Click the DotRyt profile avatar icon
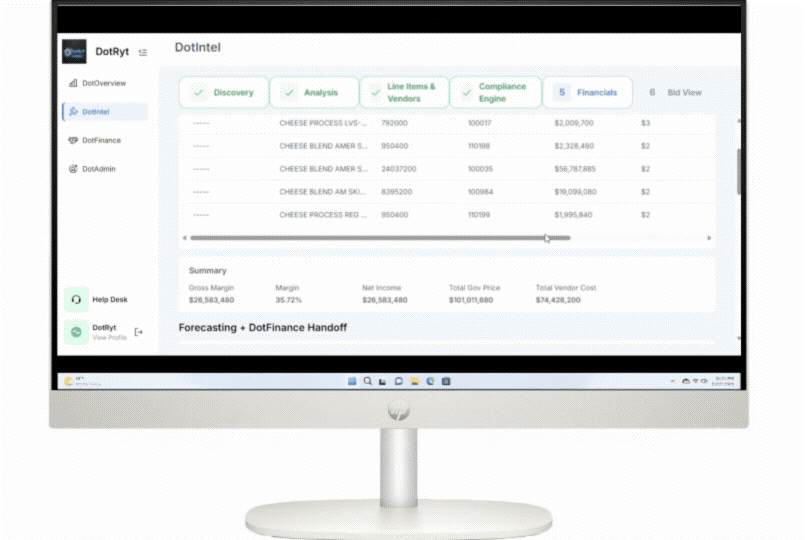The image size is (805, 540). pos(76,332)
